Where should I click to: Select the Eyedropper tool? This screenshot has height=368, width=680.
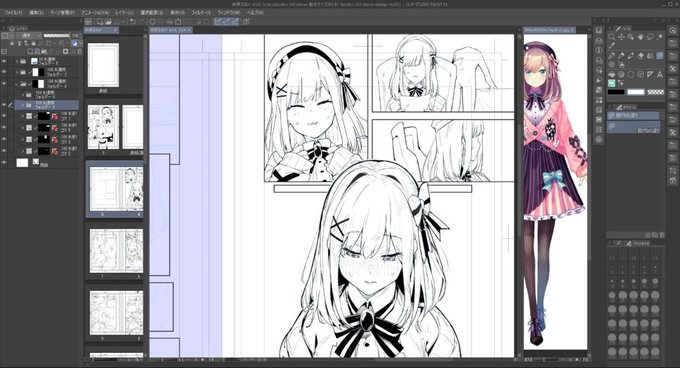(x=611, y=46)
